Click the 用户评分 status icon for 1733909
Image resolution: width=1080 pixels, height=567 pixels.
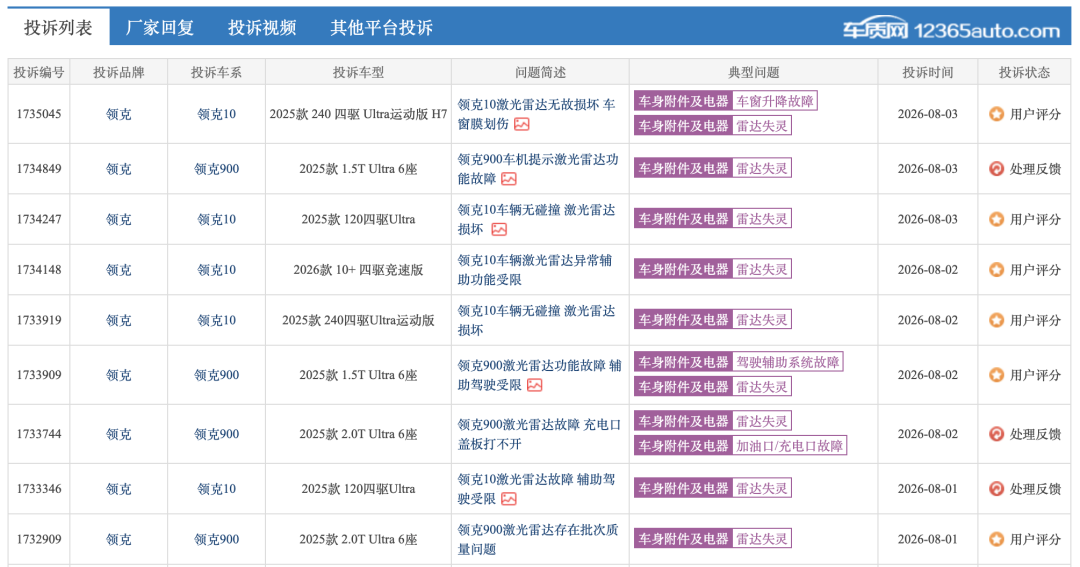pos(996,375)
